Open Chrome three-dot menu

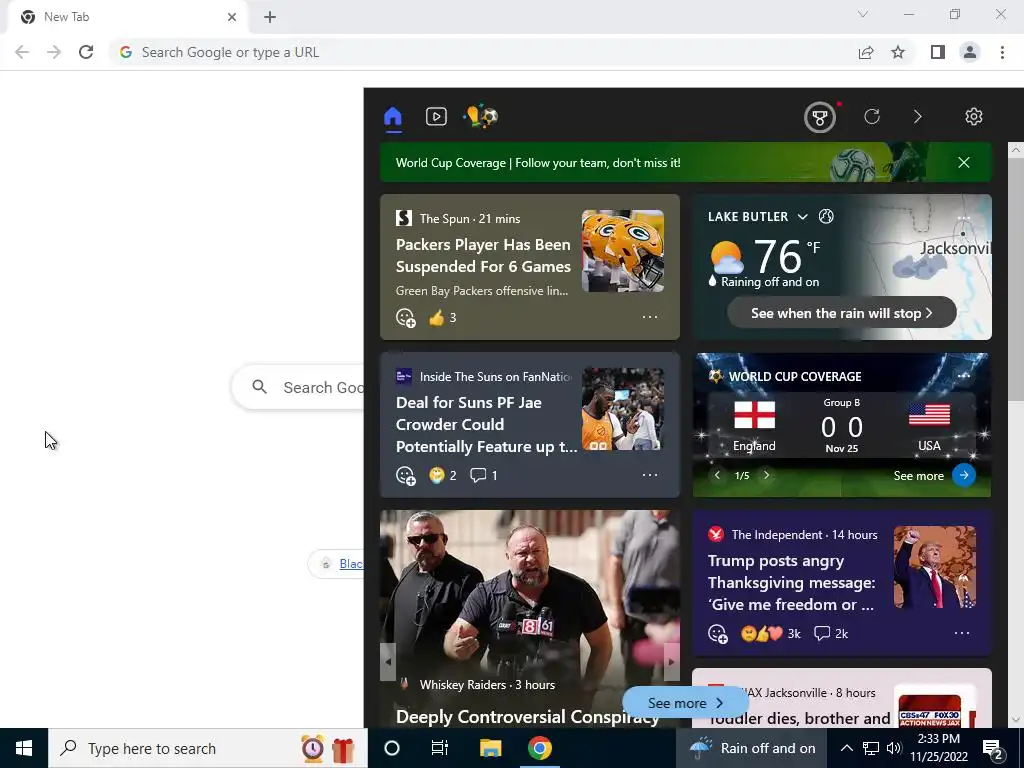tap(1002, 52)
